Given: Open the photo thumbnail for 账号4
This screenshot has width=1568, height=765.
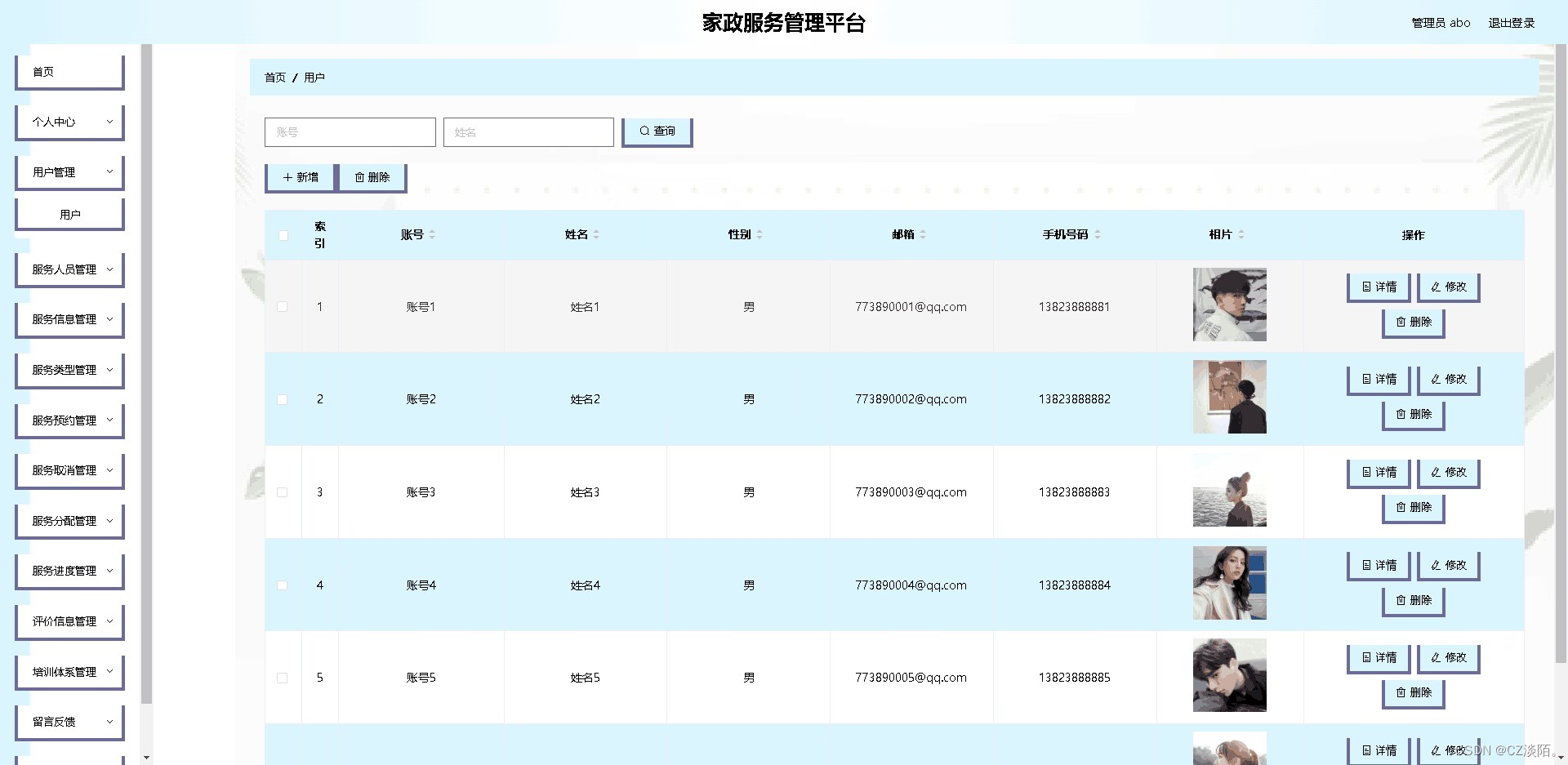Looking at the screenshot, I should 1229,583.
